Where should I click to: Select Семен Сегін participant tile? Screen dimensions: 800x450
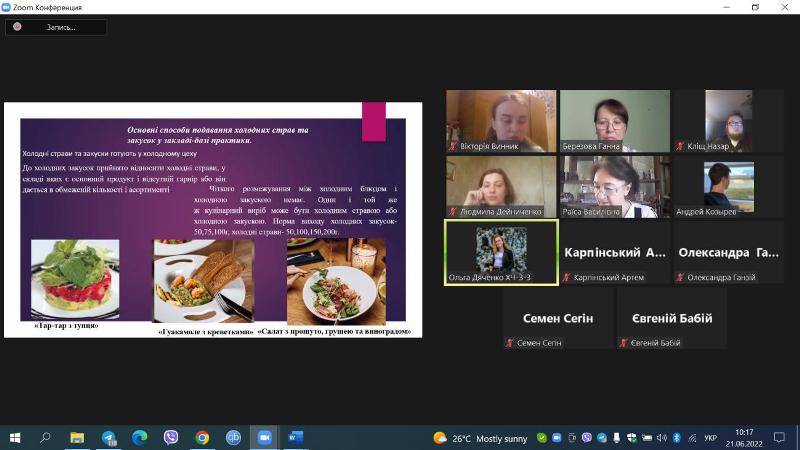[558, 318]
